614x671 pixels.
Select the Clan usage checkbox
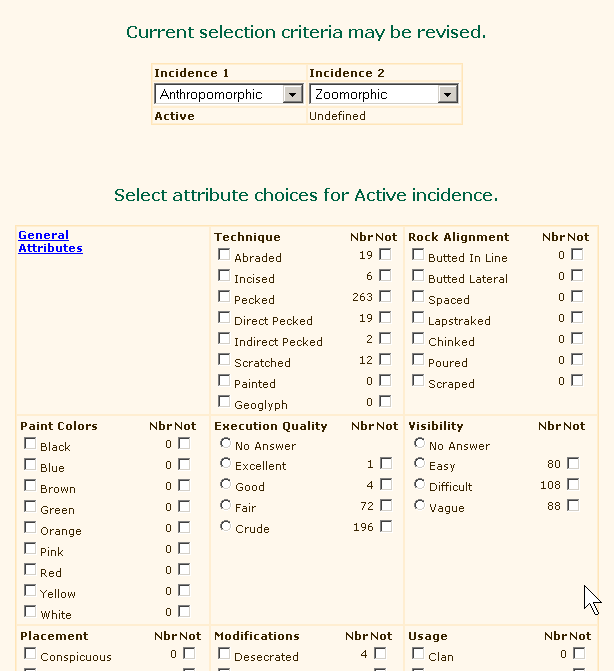point(418,654)
